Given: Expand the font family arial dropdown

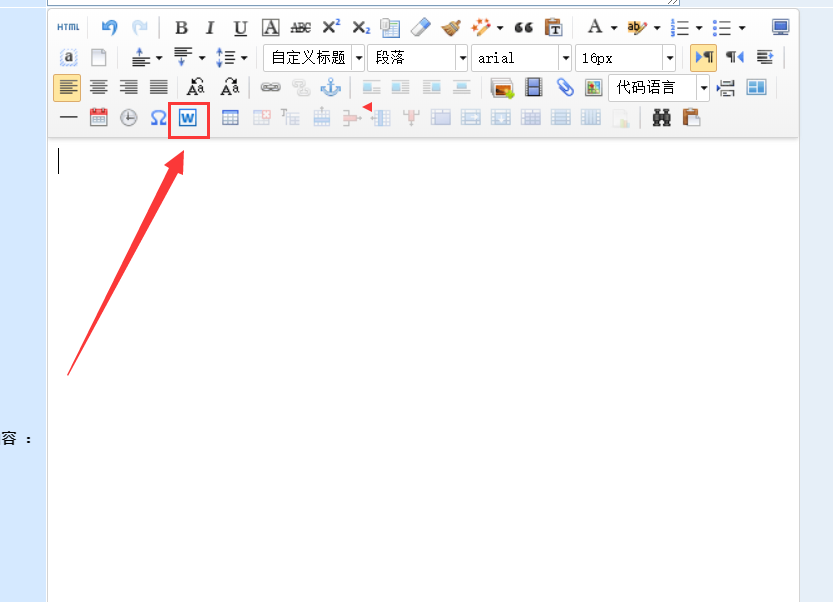Looking at the screenshot, I should (x=565, y=58).
